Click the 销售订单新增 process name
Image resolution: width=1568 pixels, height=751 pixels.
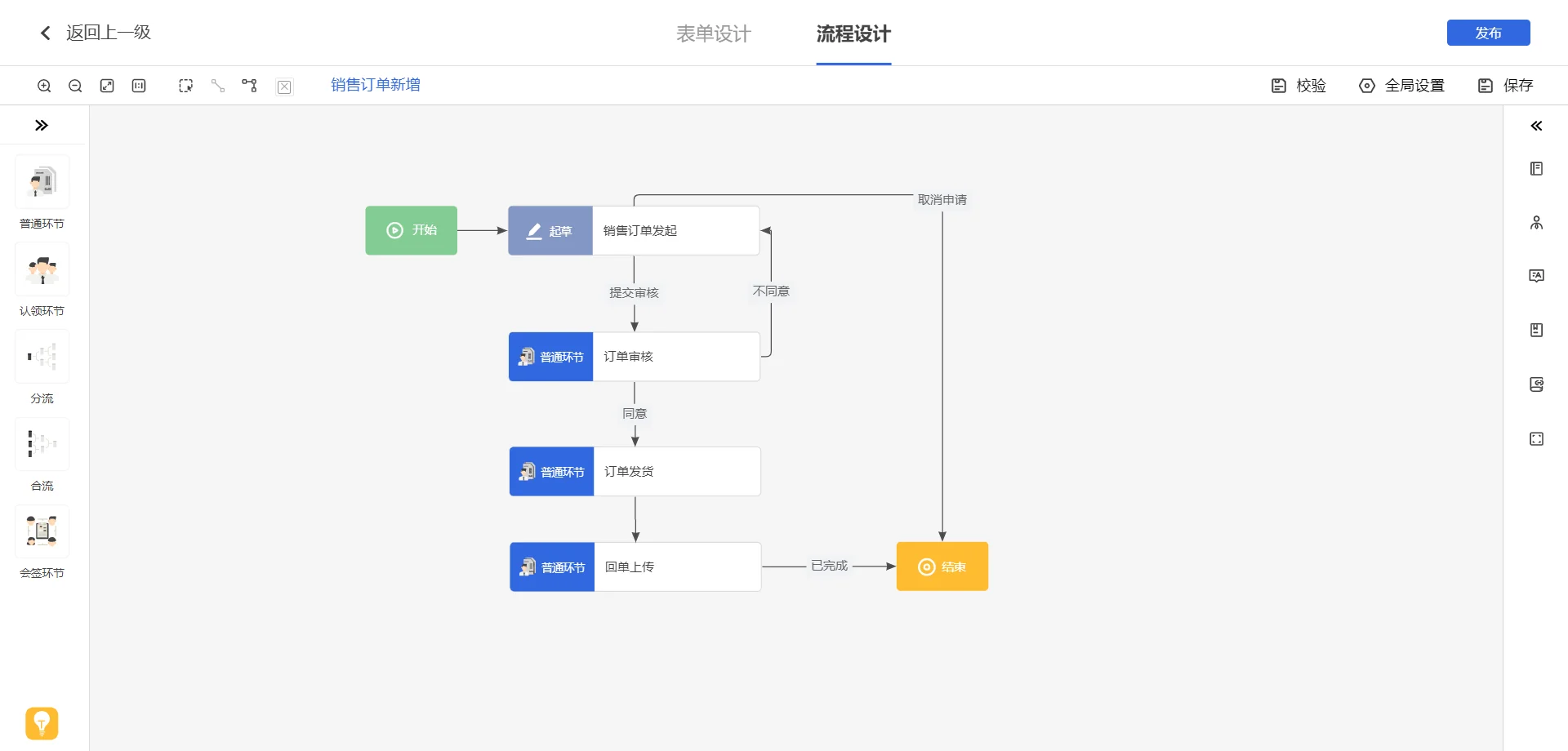click(x=376, y=85)
